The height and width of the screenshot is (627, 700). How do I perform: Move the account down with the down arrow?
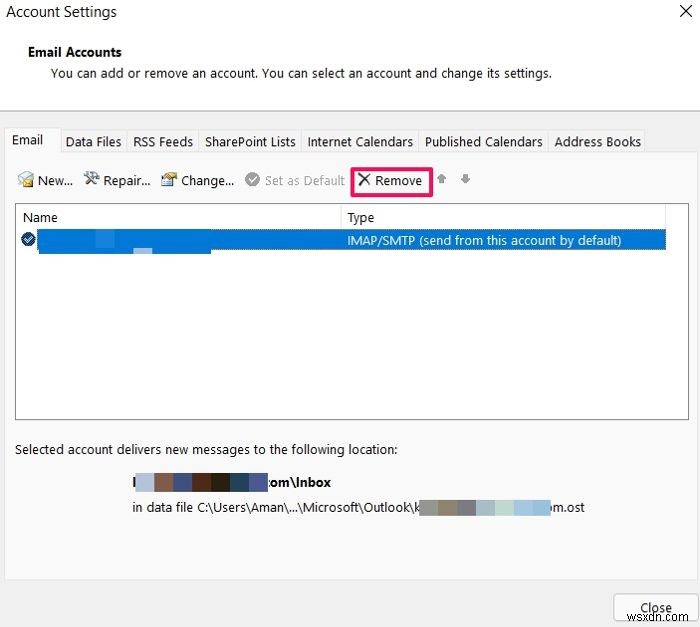tap(465, 179)
